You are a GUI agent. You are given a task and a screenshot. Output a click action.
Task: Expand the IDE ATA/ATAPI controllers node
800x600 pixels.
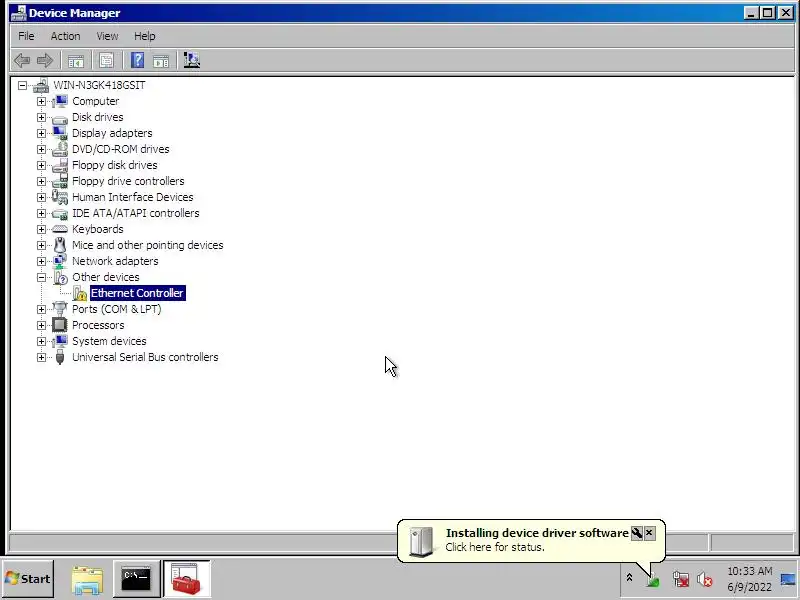tap(41, 213)
